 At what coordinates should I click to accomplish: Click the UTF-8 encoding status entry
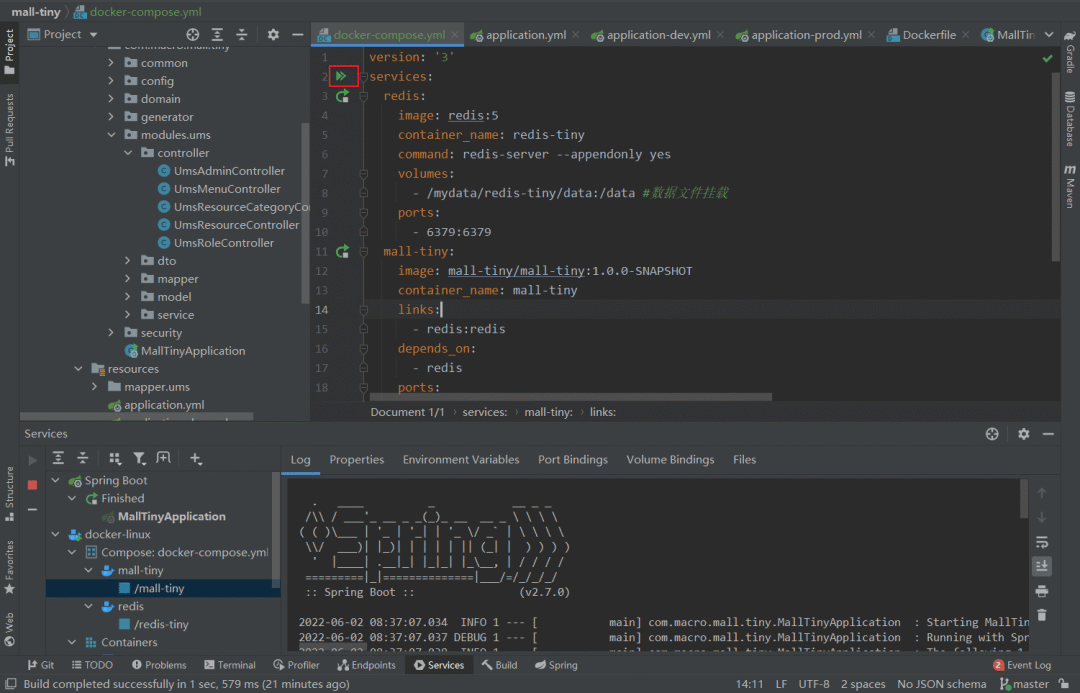point(813,684)
